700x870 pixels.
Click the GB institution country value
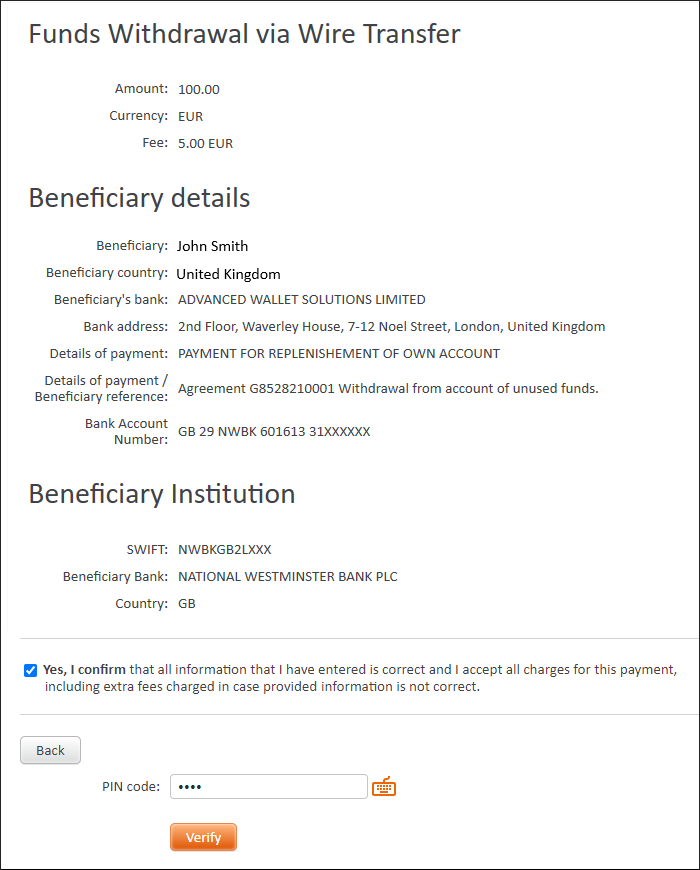pos(187,604)
